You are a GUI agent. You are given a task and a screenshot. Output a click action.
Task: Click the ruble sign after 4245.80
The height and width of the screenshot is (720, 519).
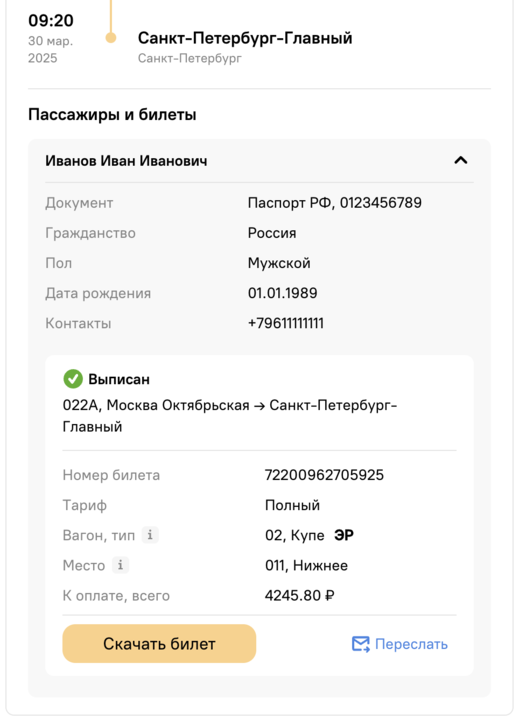(x=329, y=596)
